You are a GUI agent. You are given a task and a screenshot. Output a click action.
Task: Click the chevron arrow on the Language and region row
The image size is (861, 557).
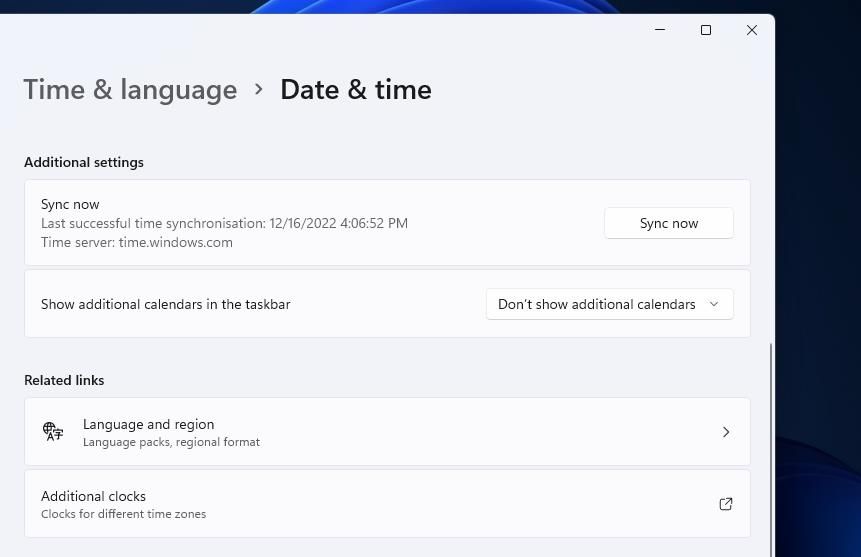click(x=726, y=432)
